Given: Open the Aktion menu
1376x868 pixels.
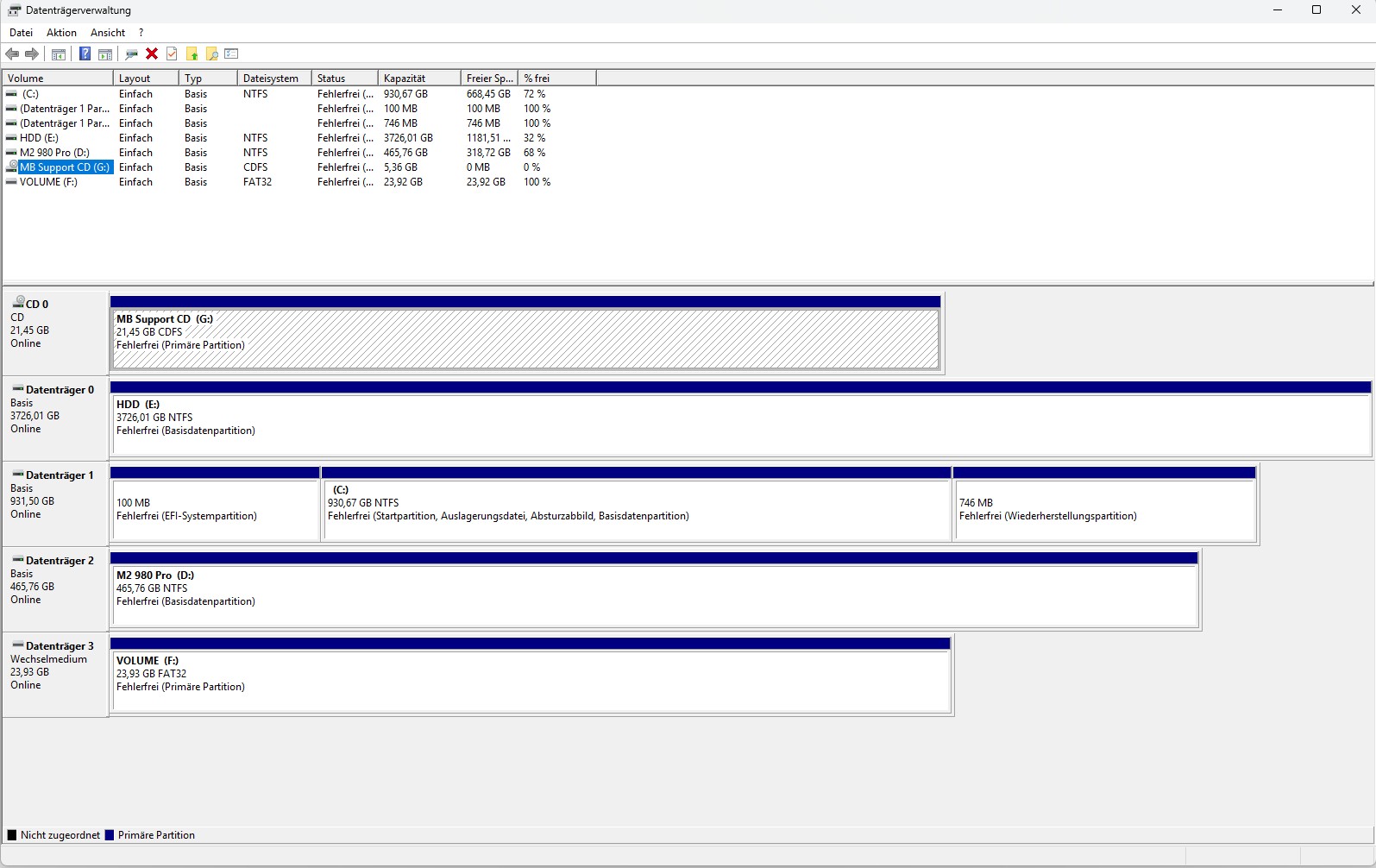Looking at the screenshot, I should click(x=61, y=33).
